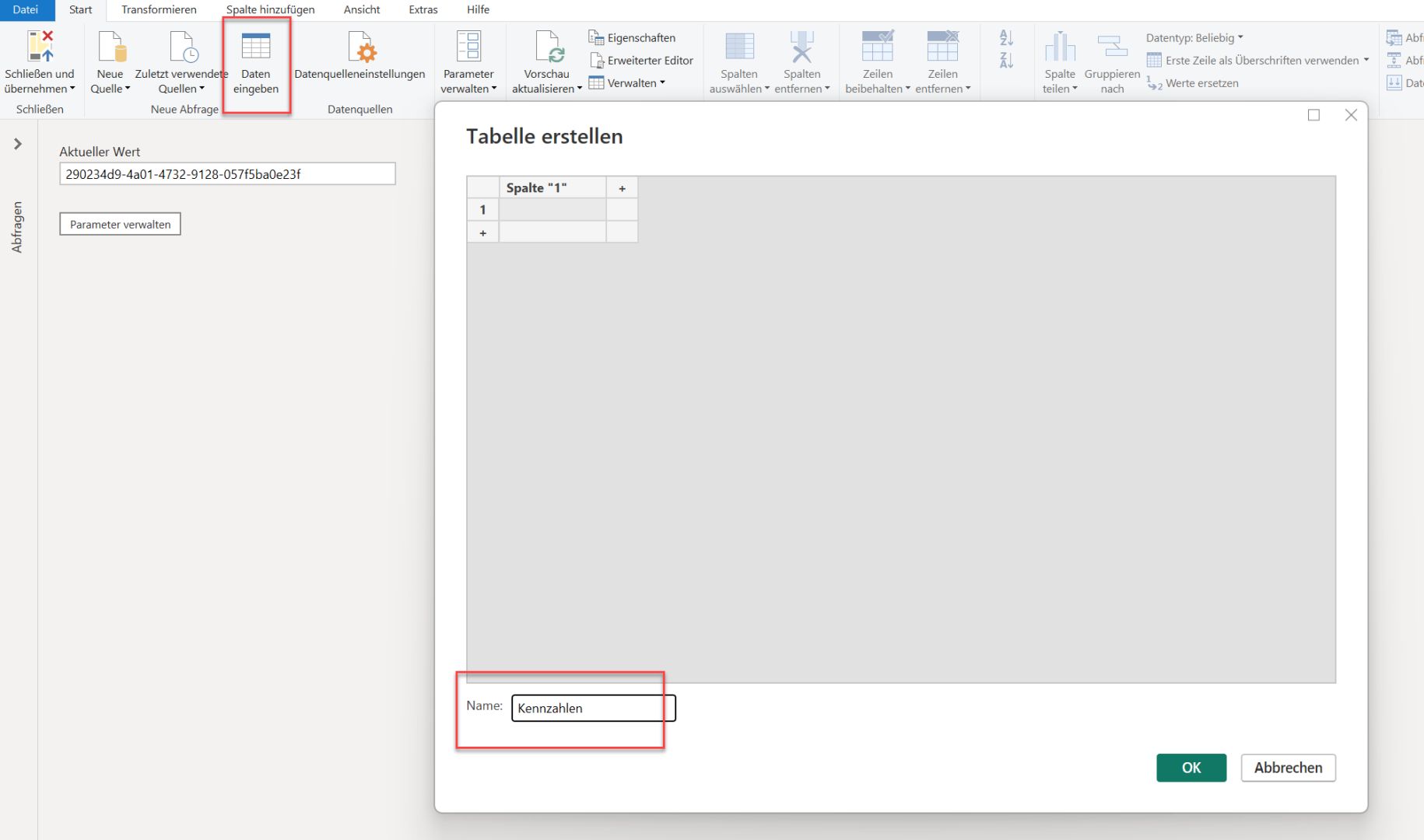The height and width of the screenshot is (840, 1424).
Task: Expand the Spalten auswählen dropdown arrow
Action: tap(767, 89)
